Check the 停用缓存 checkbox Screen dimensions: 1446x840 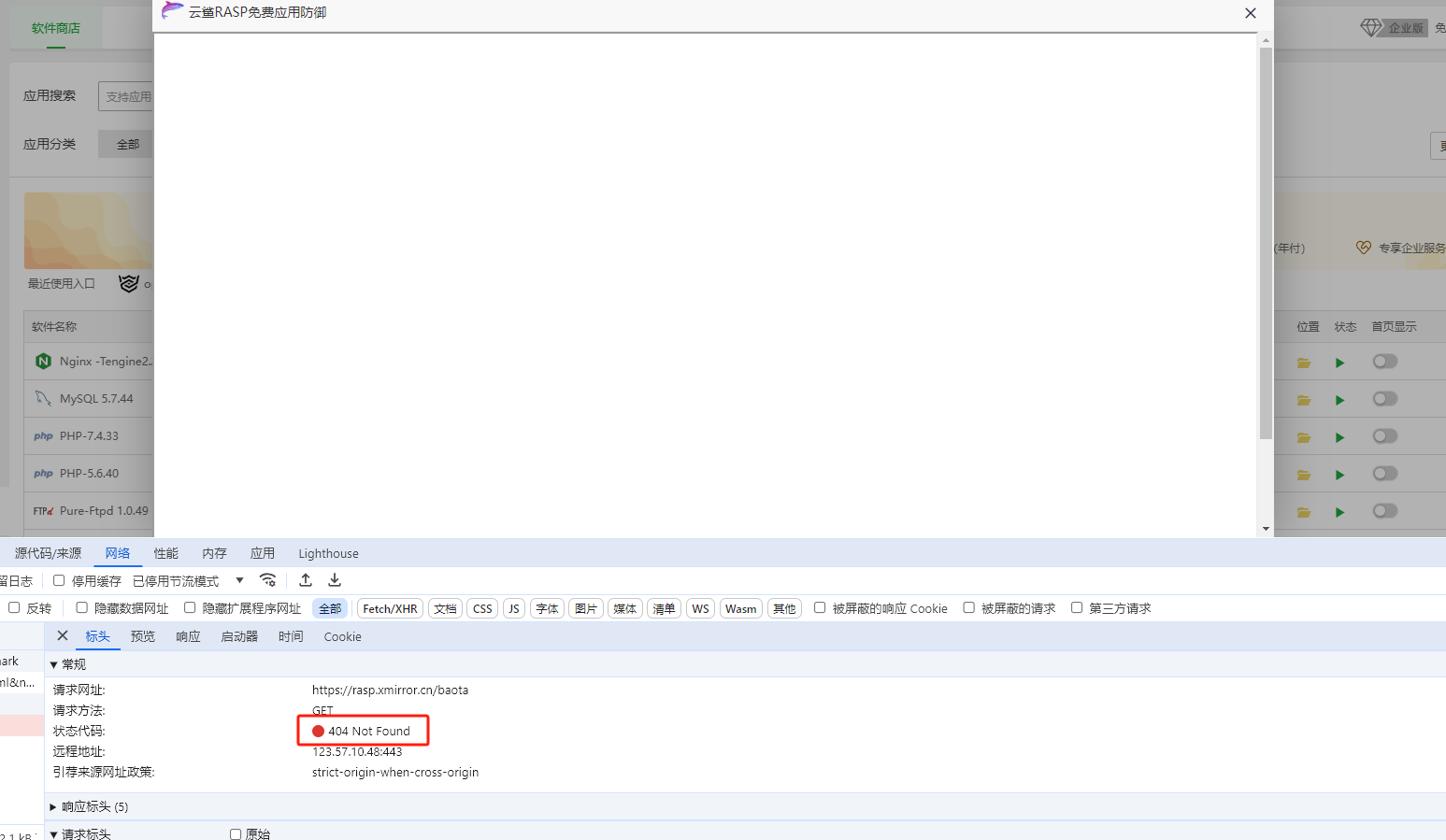pos(59,580)
